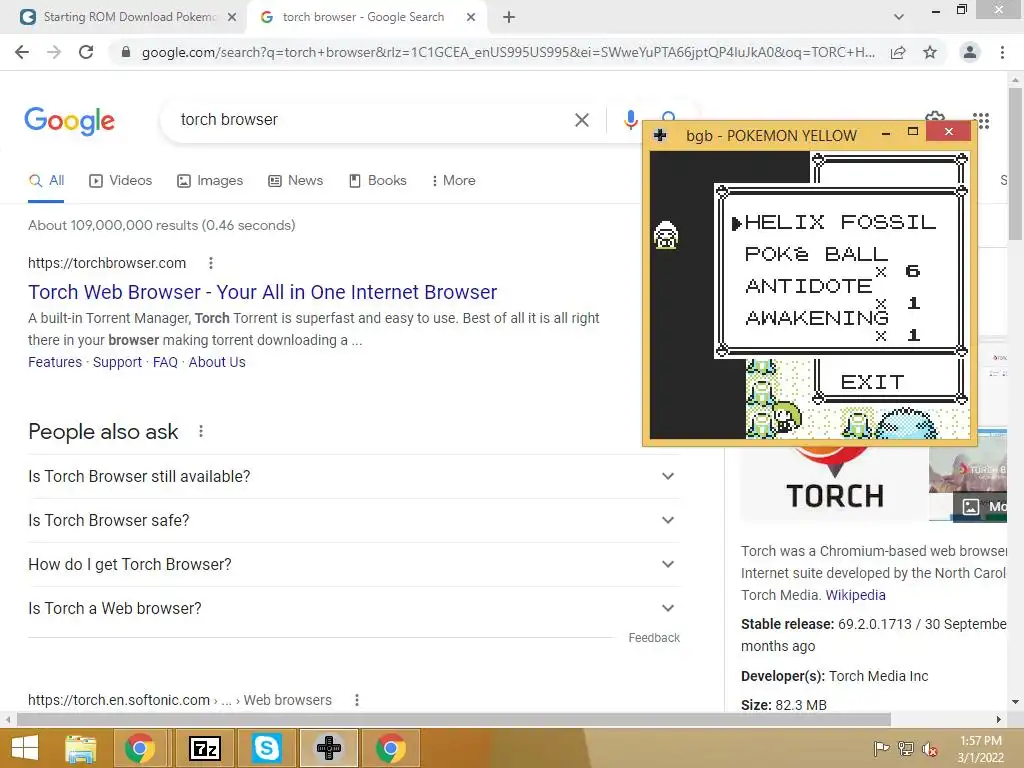Click the Action Center flag icon
Viewport: 1024px width, 768px height.
coord(881,749)
